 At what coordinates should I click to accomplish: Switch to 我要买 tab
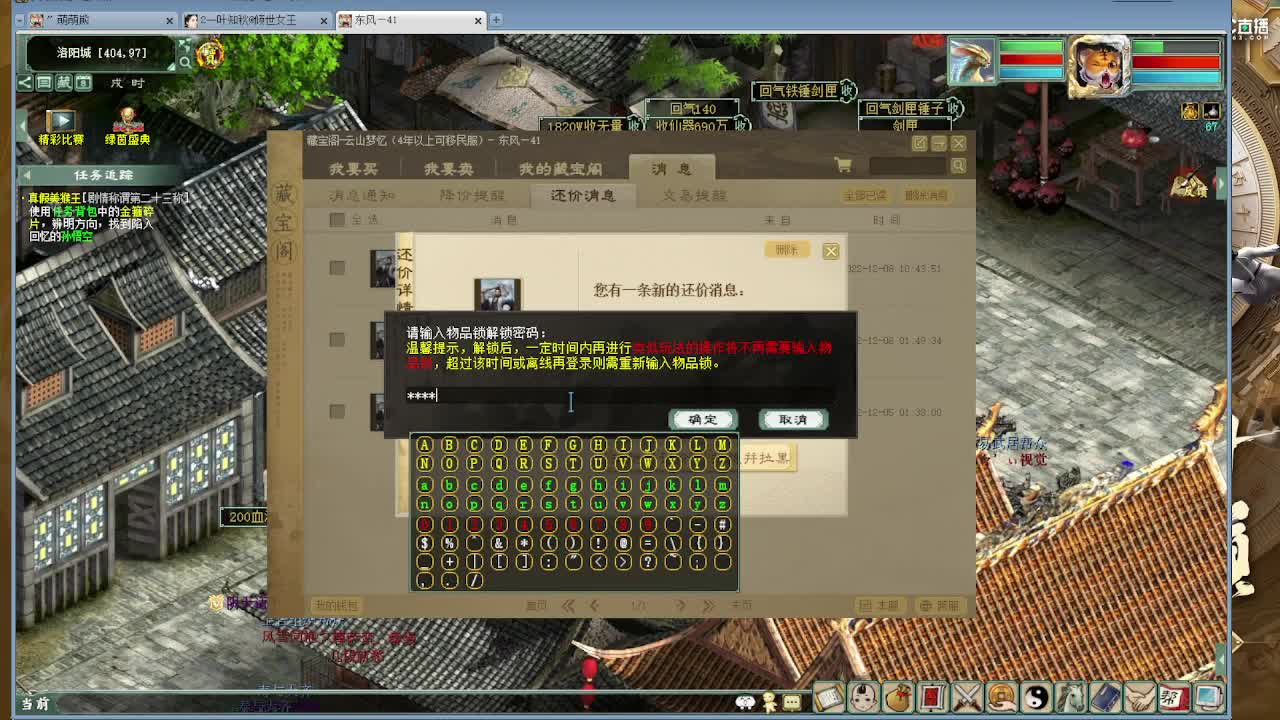point(354,169)
